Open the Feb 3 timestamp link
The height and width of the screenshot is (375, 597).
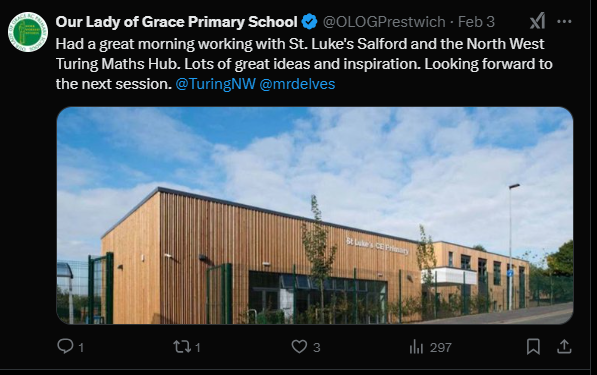[x=476, y=22]
